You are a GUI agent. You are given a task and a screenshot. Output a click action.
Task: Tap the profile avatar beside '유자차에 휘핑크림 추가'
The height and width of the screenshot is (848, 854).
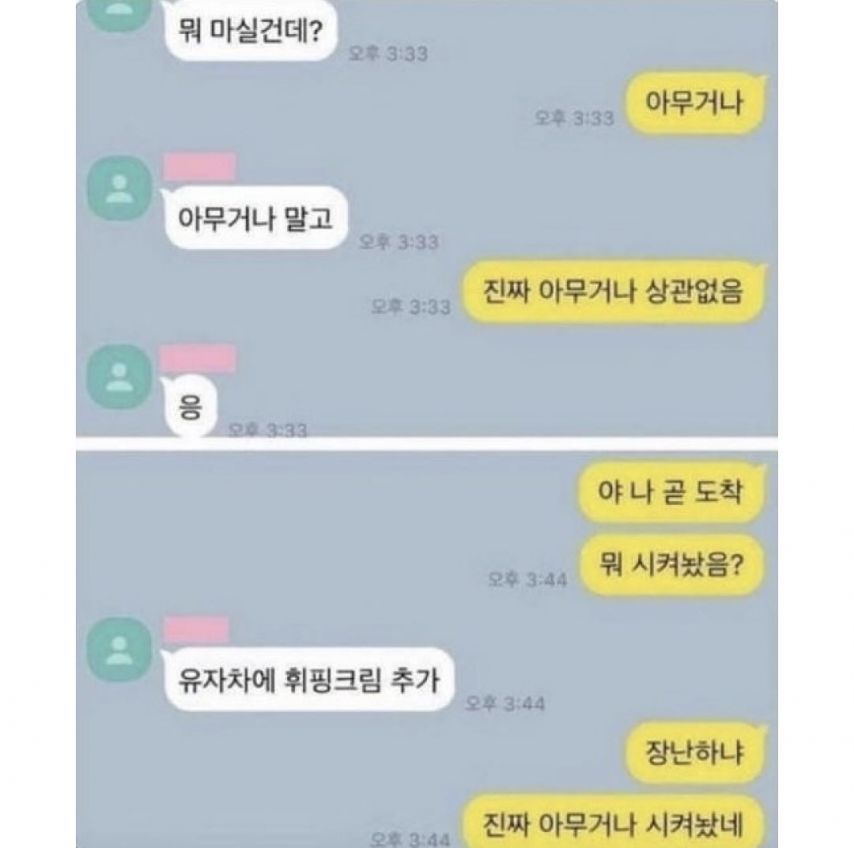(x=119, y=650)
